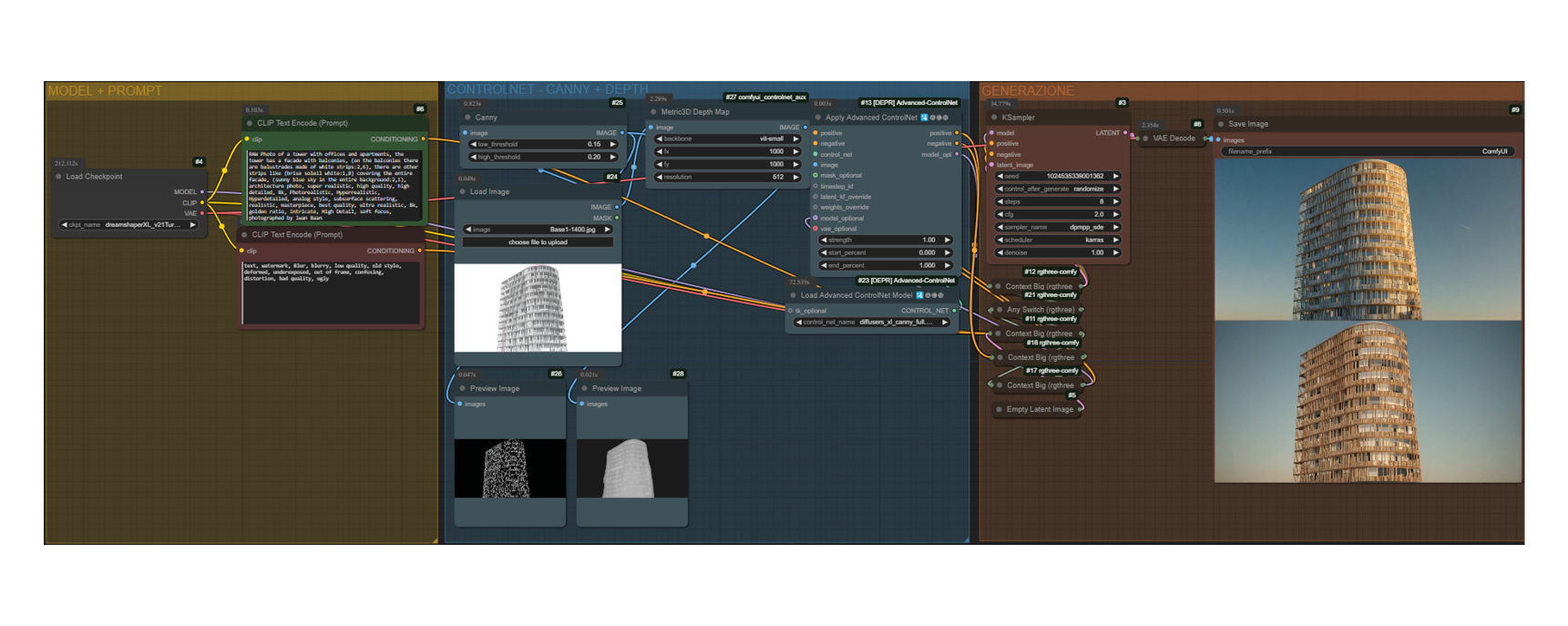The height and width of the screenshot is (626, 1568).
Task: Expand the Empty Latent Image node dot
Action: [999, 409]
